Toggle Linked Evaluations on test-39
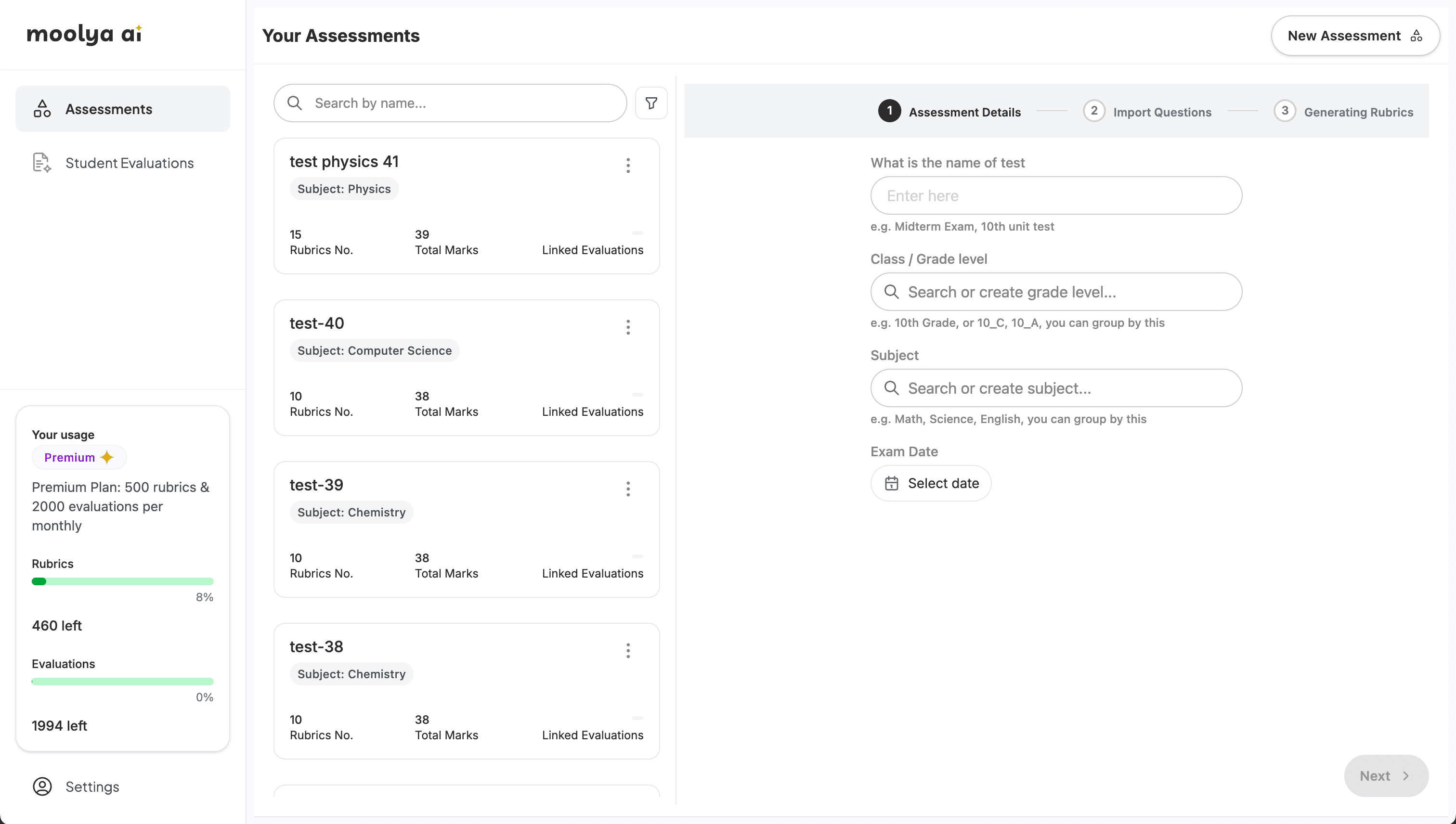This screenshot has height=824, width=1456. pos(637,556)
